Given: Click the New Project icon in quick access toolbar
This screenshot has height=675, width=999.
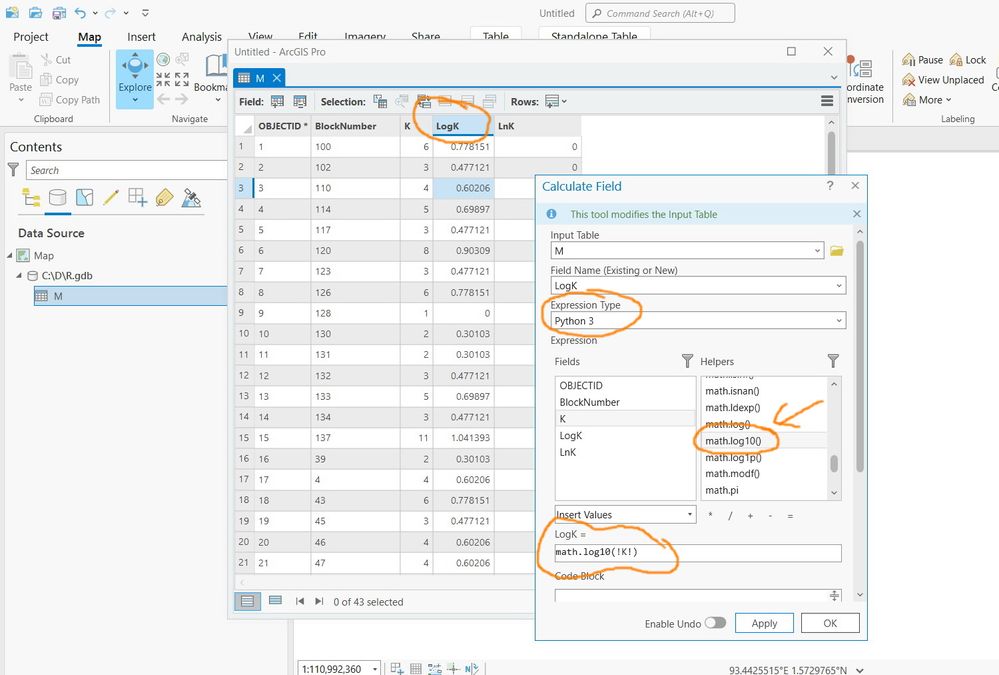Looking at the screenshot, I should (12, 12).
